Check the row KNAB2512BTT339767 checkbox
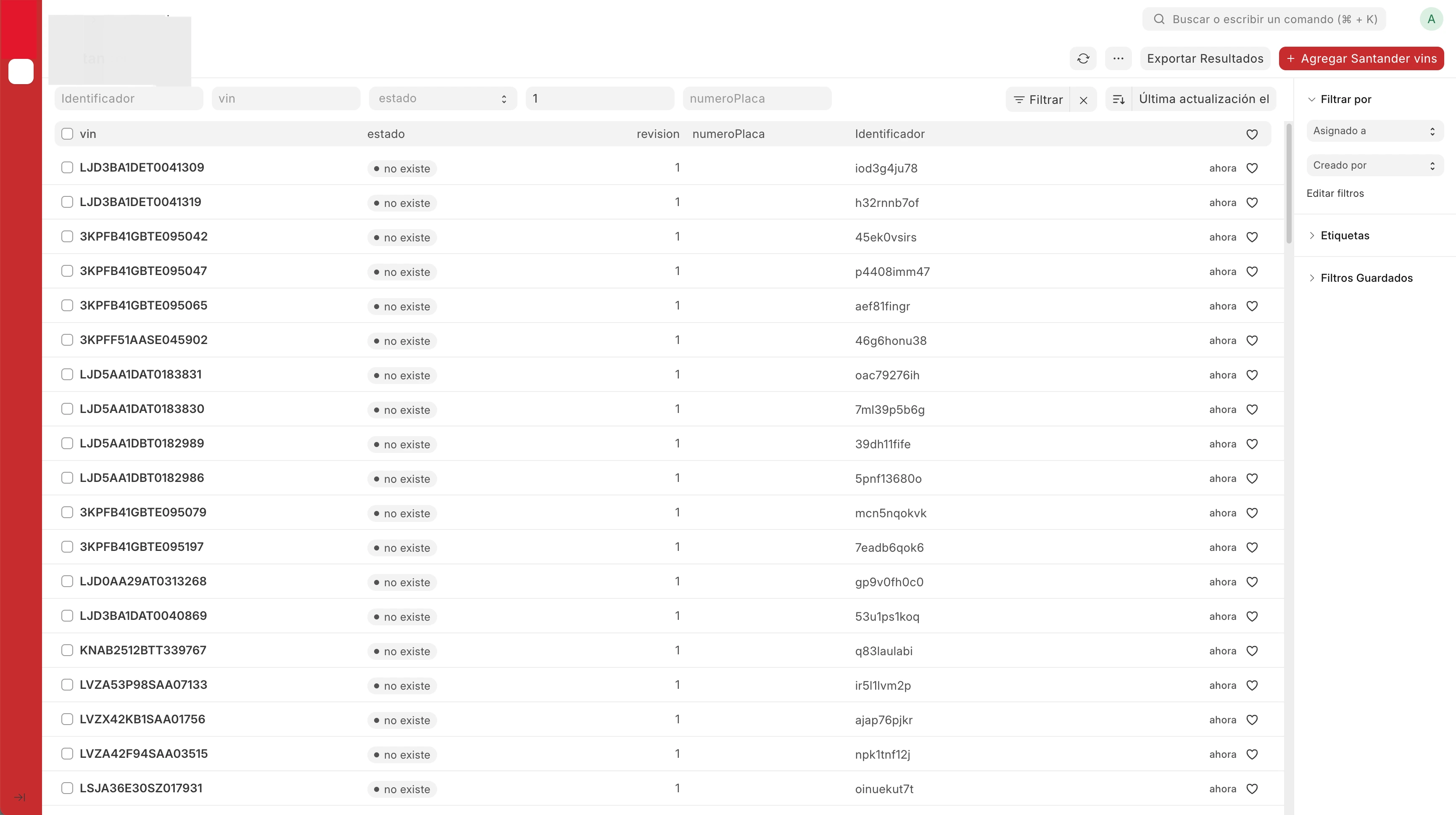Viewport: 1456px width, 815px height. 67,651
